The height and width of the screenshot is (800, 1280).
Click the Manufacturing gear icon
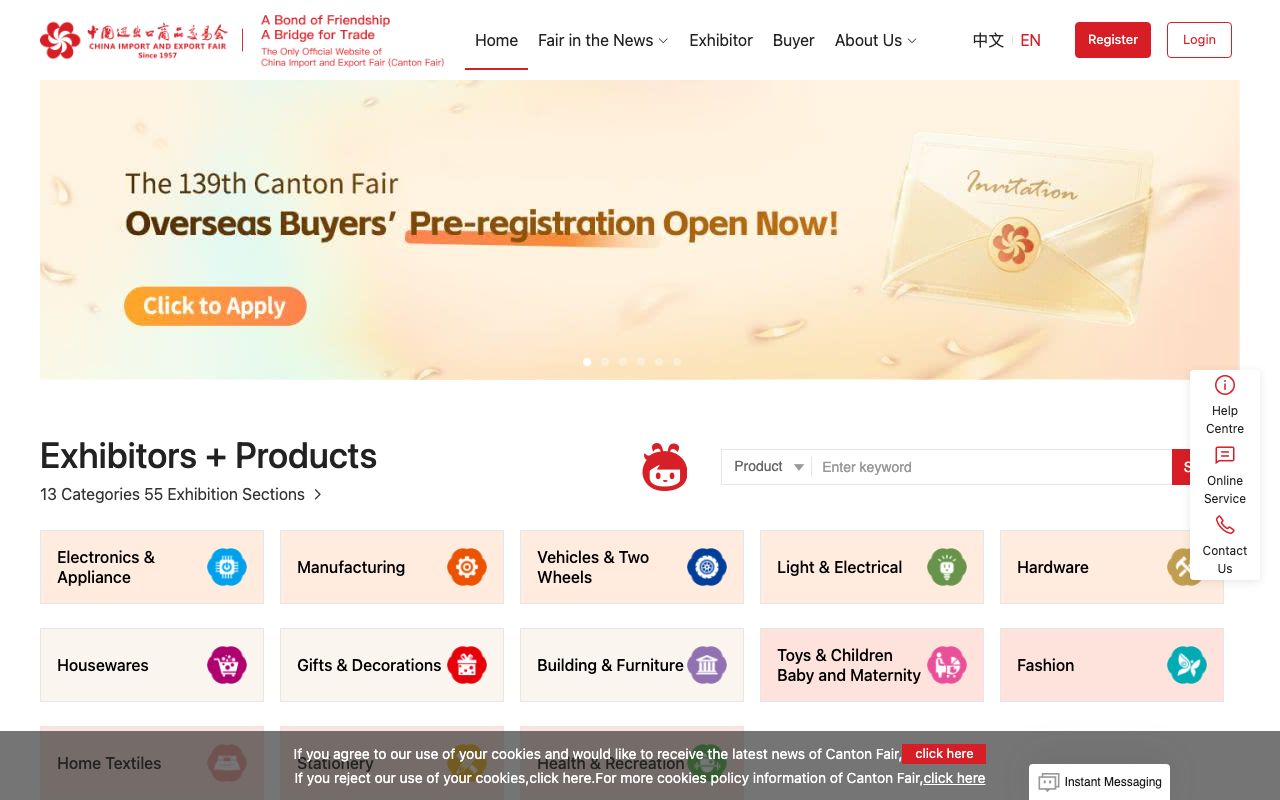pyautogui.click(x=467, y=567)
